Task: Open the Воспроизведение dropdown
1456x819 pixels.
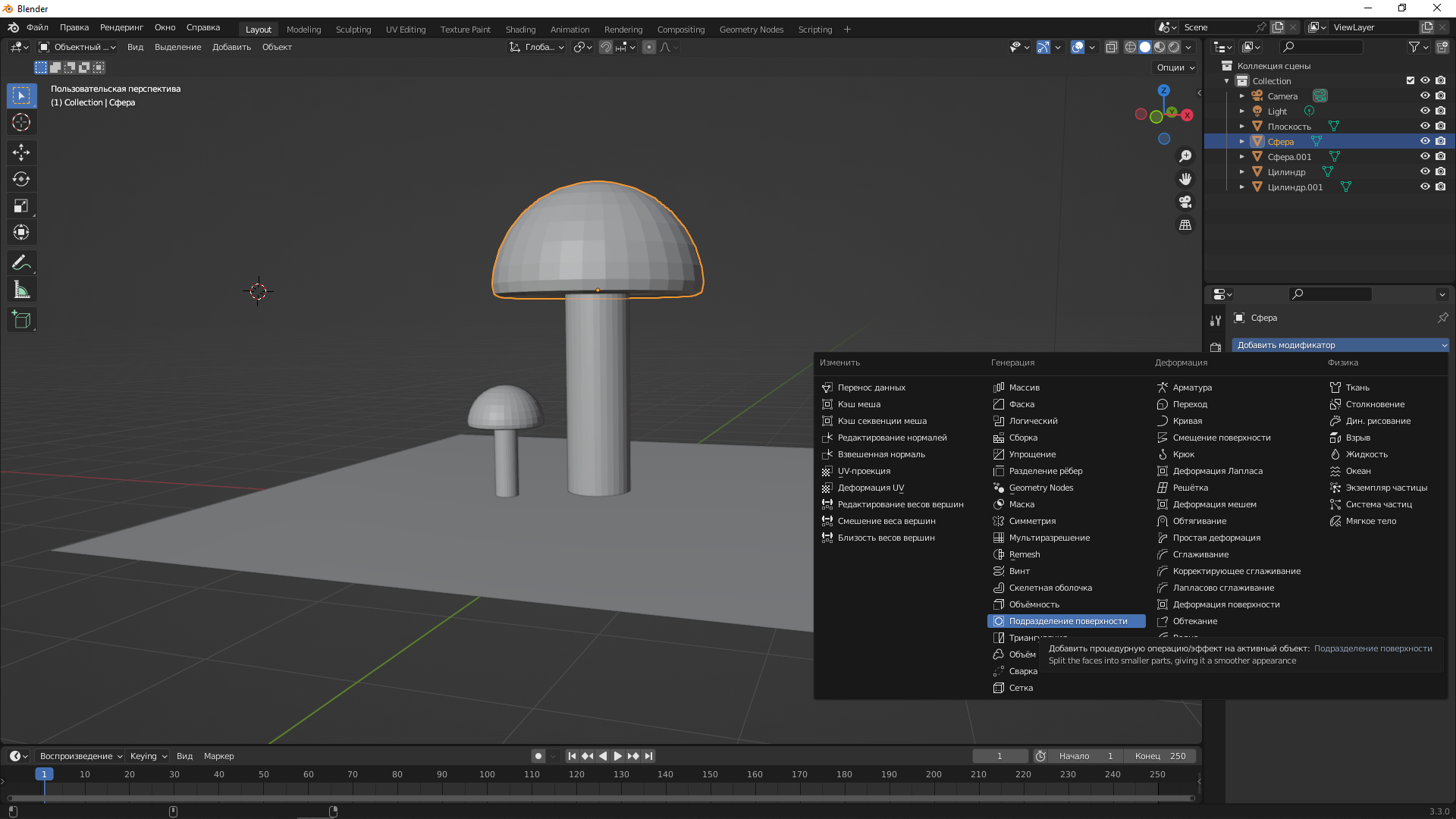Action: [x=80, y=756]
